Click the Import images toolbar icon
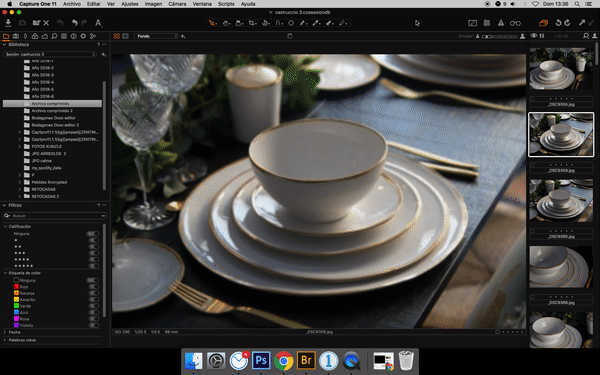Image resolution: width=600 pixels, height=375 pixels. [x=8, y=23]
